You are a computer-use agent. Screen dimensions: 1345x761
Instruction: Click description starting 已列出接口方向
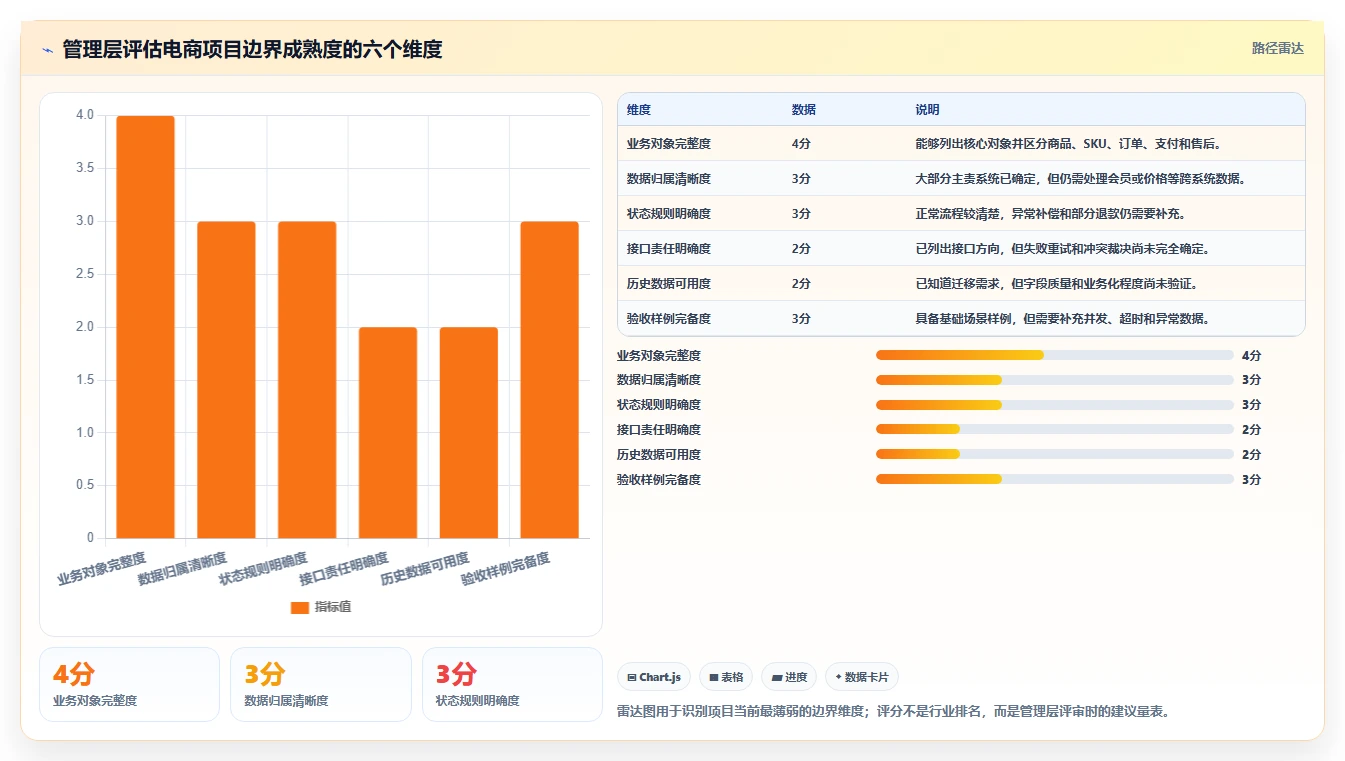(1063, 249)
